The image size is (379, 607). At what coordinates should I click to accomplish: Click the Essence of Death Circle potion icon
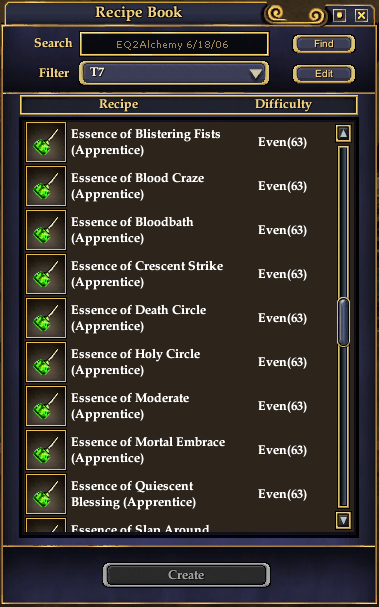[46, 318]
